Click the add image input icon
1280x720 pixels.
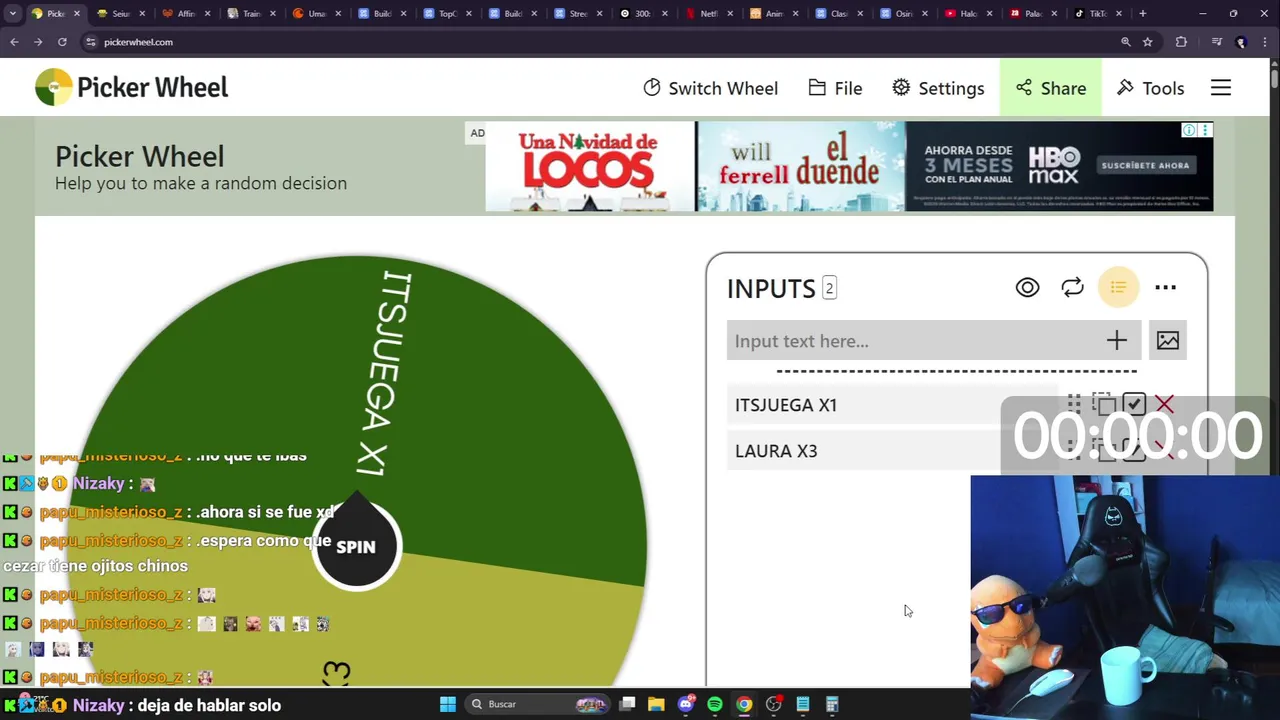point(1167,341)
